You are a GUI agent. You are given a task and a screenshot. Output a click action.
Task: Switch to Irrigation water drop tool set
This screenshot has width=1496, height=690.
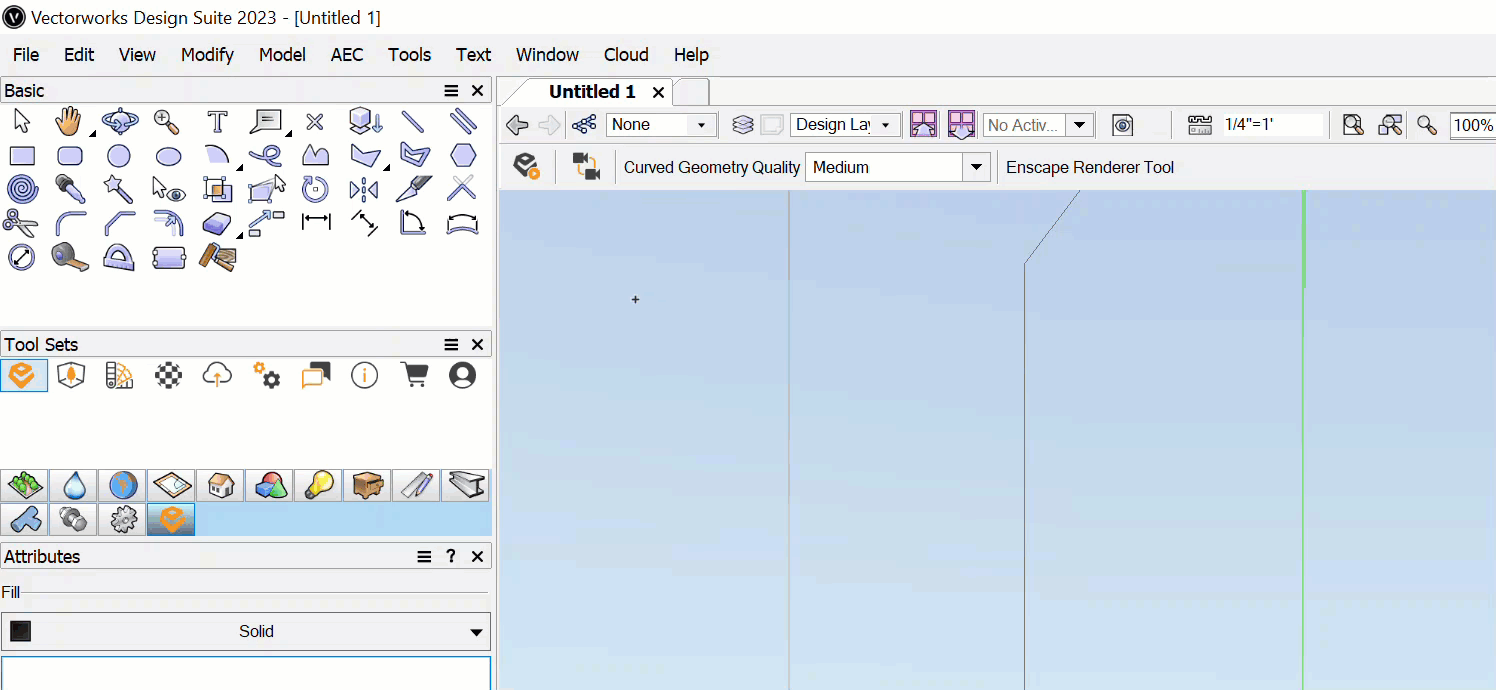73,485
